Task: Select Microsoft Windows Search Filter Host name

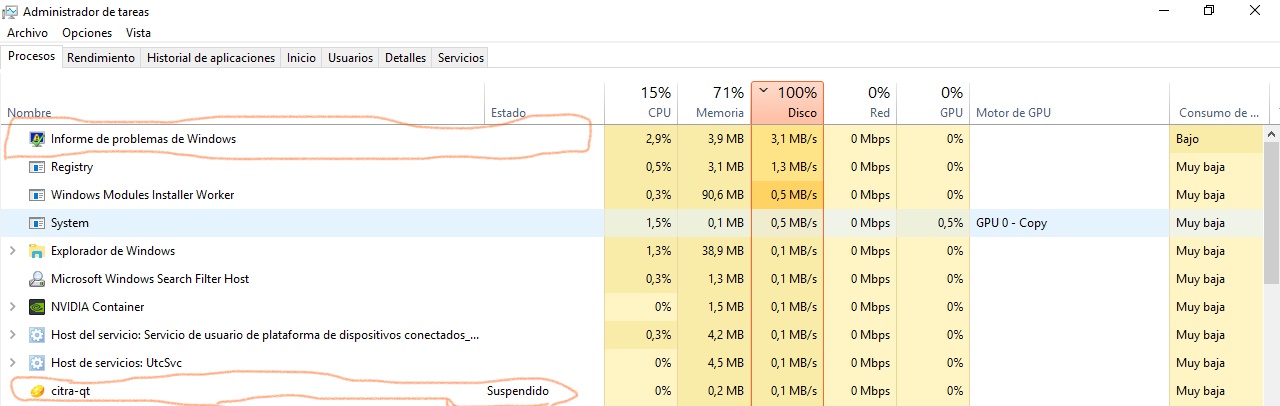Action: 150,279
